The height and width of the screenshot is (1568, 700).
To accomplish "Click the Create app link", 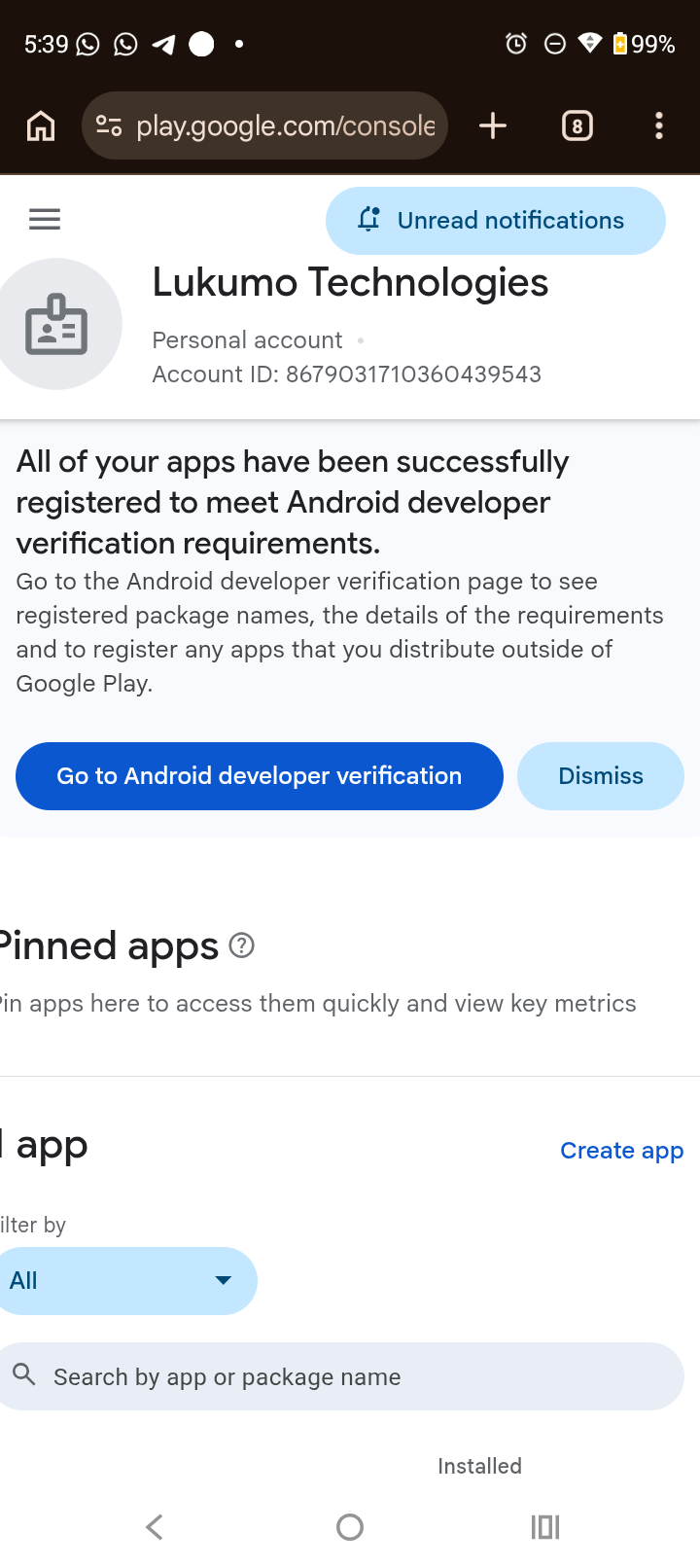I will click(x=622, y=1151).
